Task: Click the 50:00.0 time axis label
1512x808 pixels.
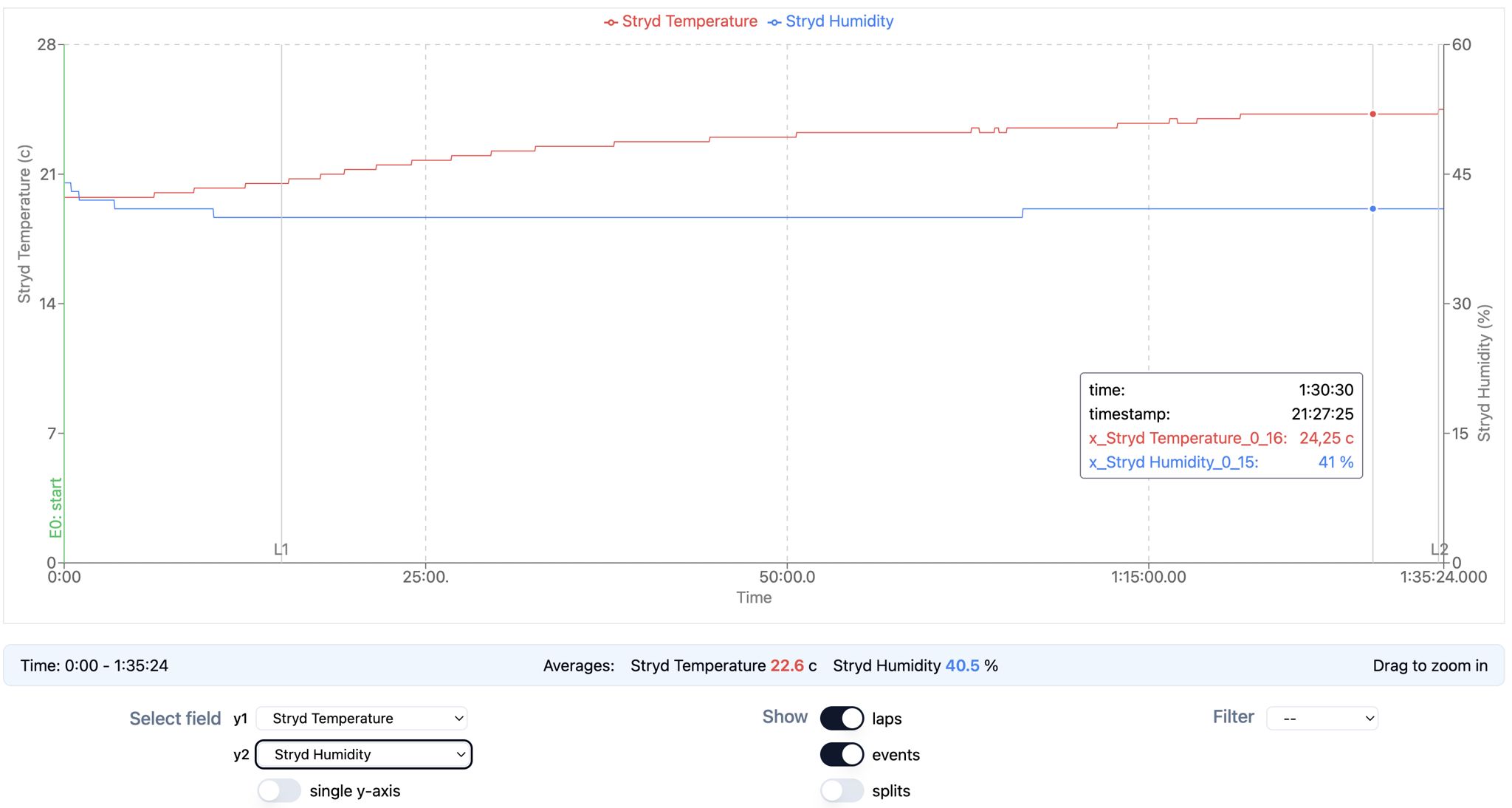Action: pyautogui.click(x=787, y=577)
